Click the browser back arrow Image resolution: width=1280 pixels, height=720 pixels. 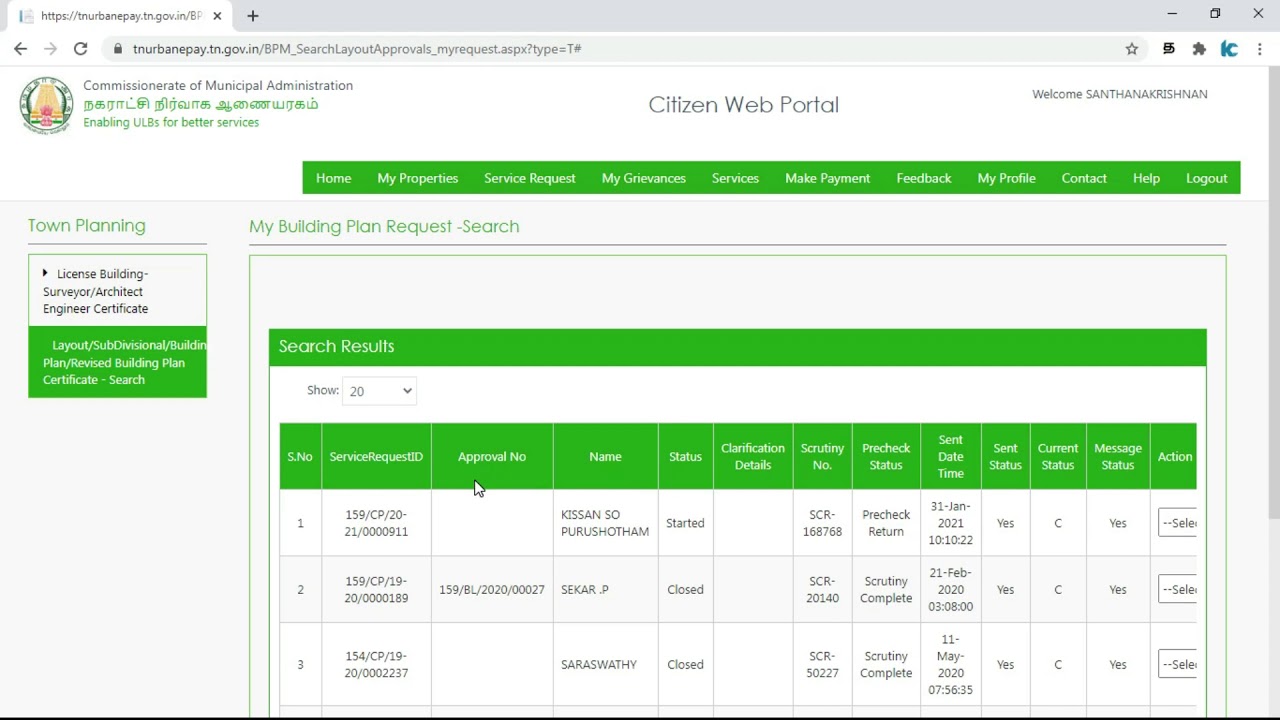pos(20,49)
